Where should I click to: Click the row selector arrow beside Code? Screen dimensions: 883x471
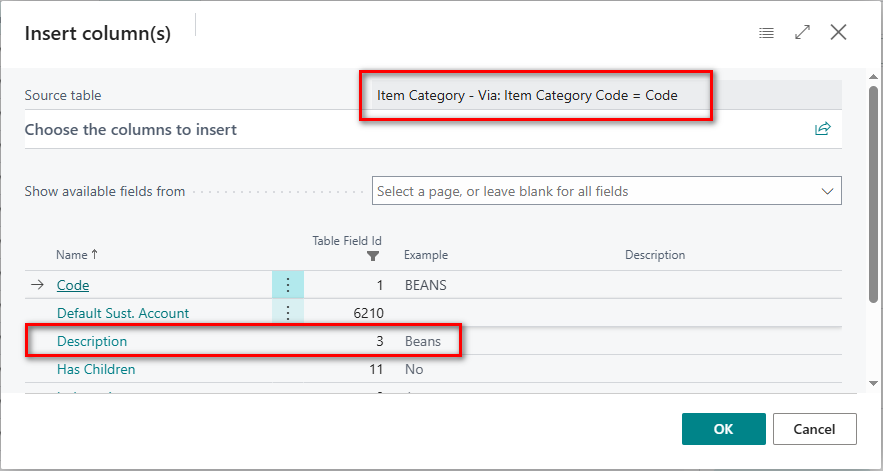point(37,285)
